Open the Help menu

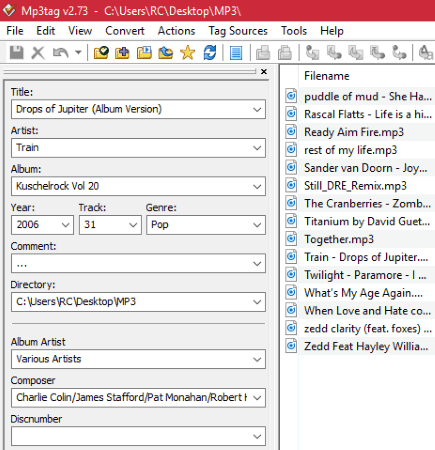(x=332, y=31)
